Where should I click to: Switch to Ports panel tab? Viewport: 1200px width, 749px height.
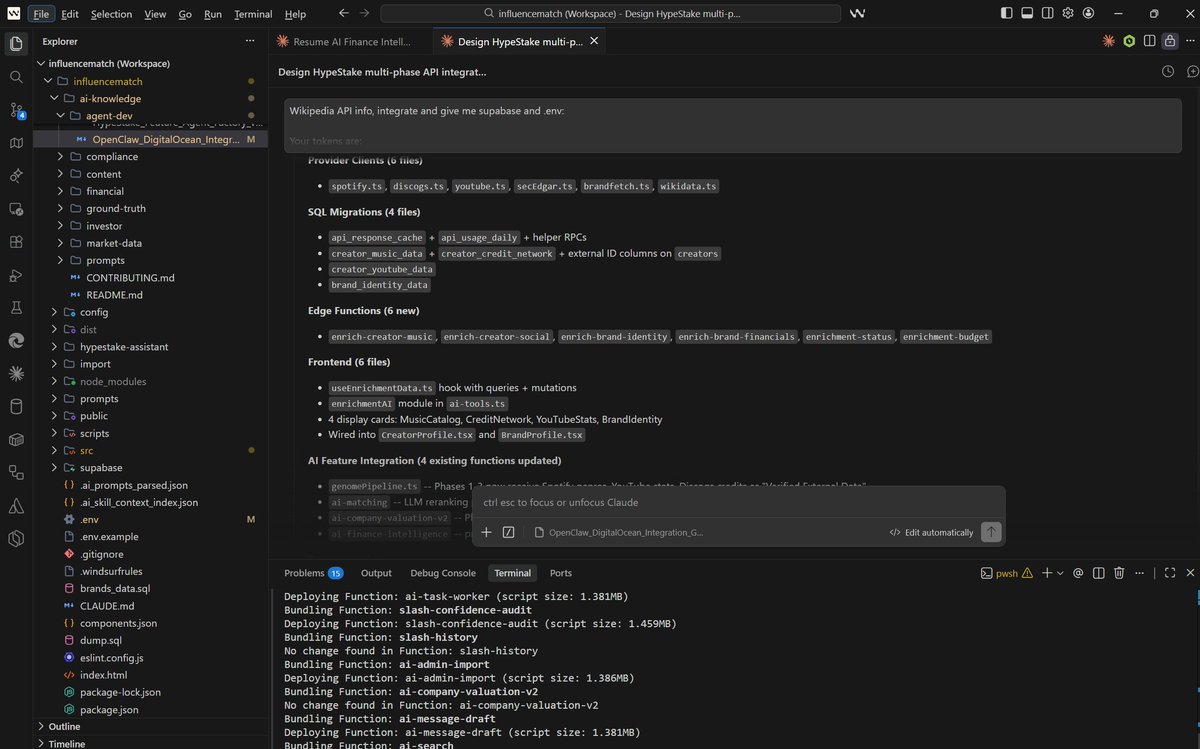(560, 573)
